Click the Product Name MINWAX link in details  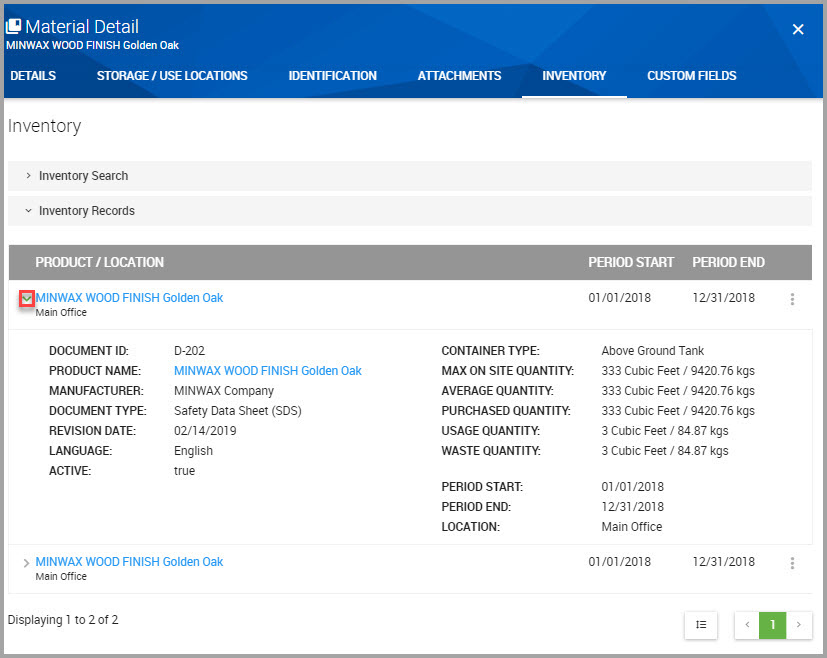click(267, 371)
